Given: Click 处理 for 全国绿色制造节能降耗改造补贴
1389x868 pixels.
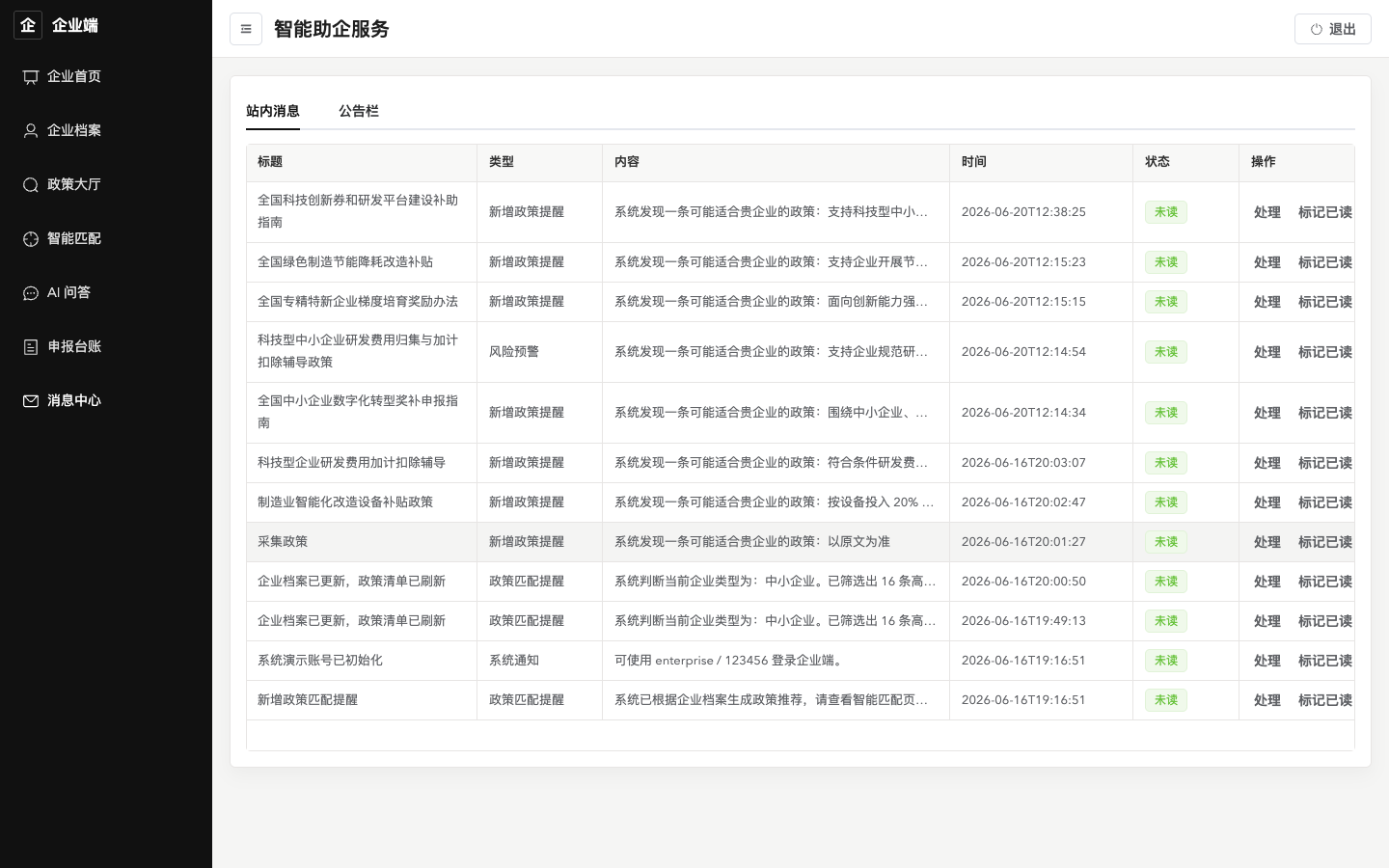Looking at the screenshot, I should pos(1267,262).
